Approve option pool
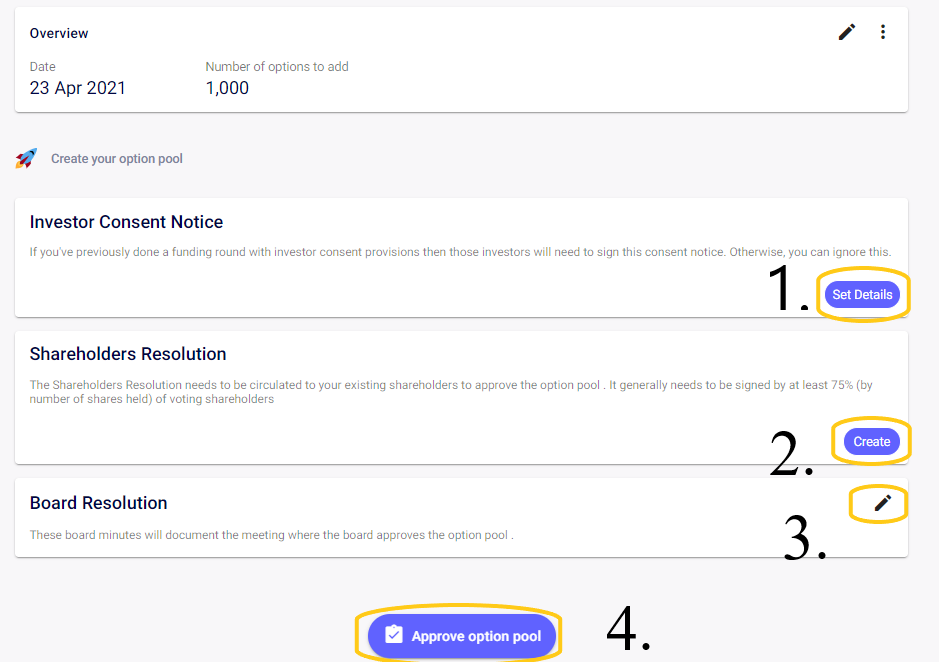Image resolution: width=939 pixels, height=662 pixels. click(462, 636)
